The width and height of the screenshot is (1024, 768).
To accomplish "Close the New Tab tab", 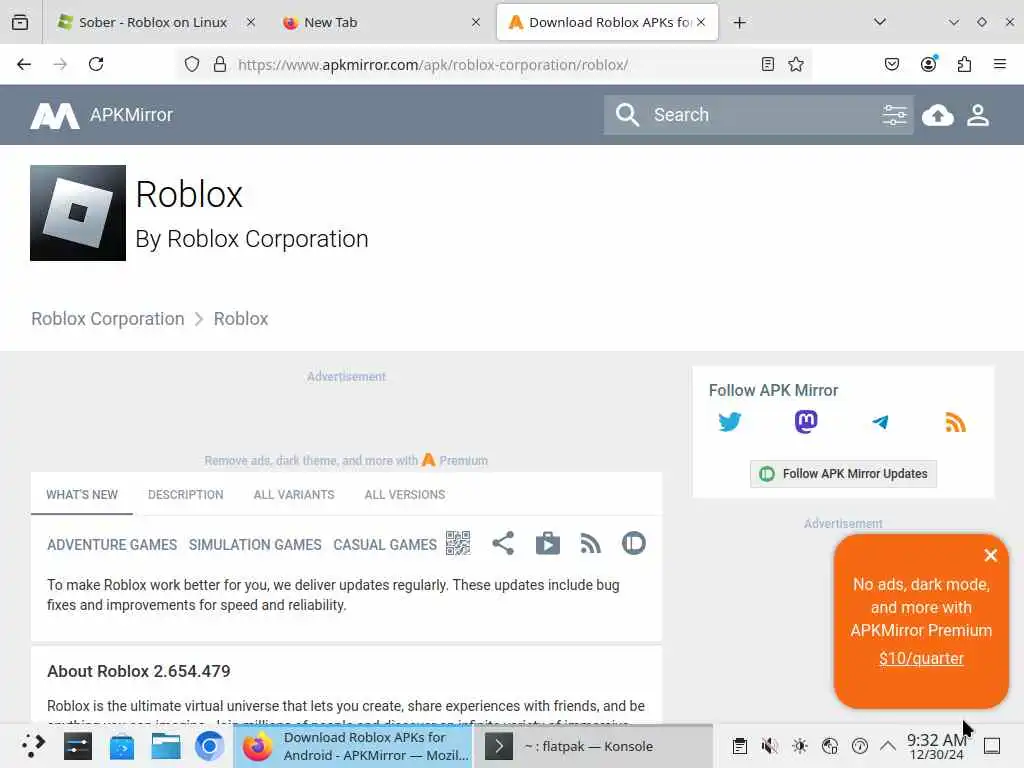I will point(476,22).
